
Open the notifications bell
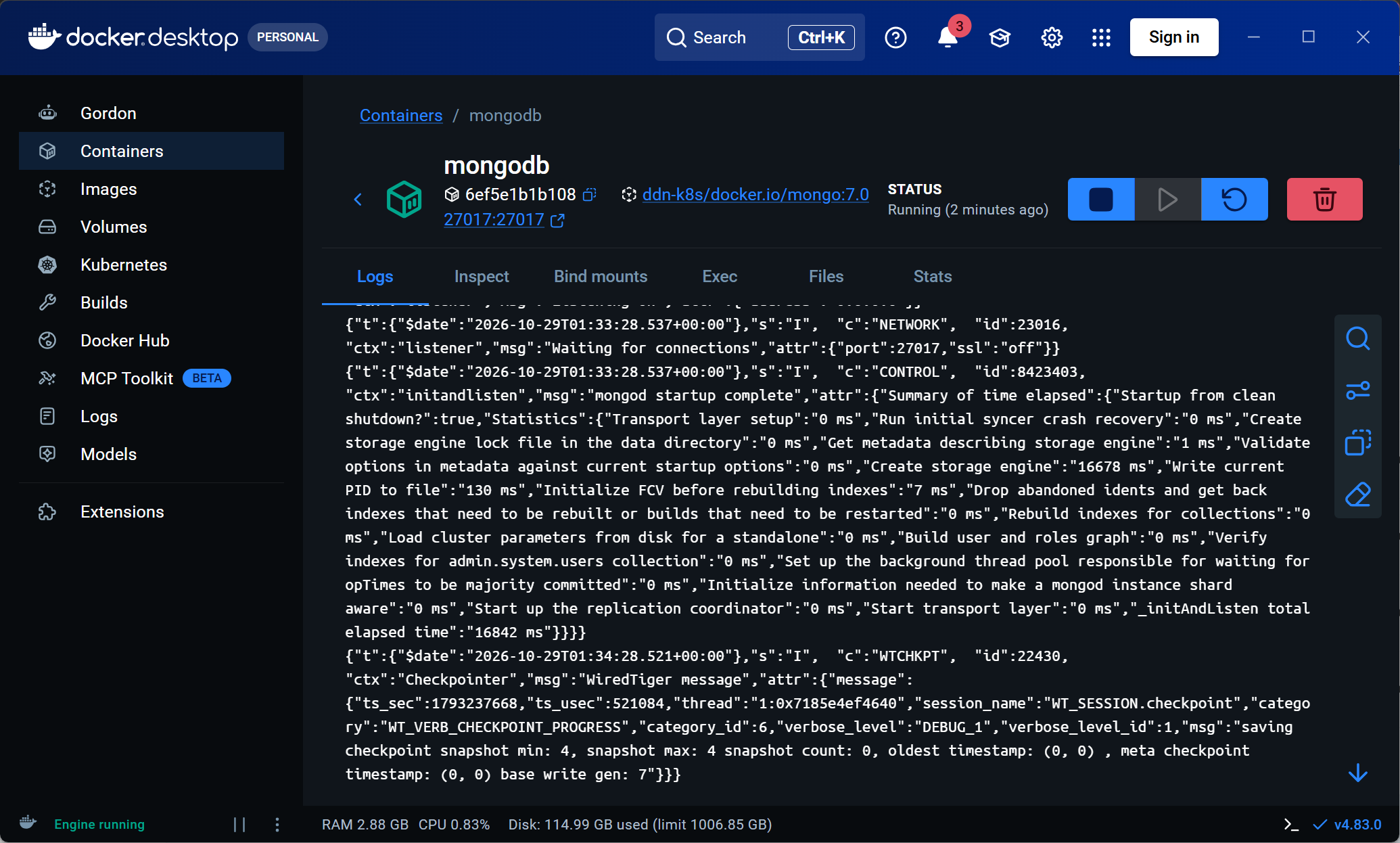point(948,37)
